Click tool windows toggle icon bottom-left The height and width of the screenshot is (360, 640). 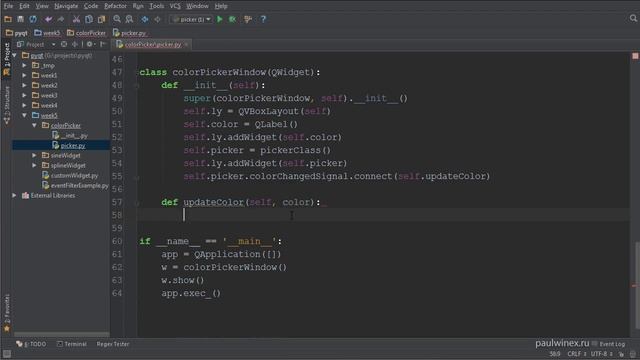pos(7,353)
